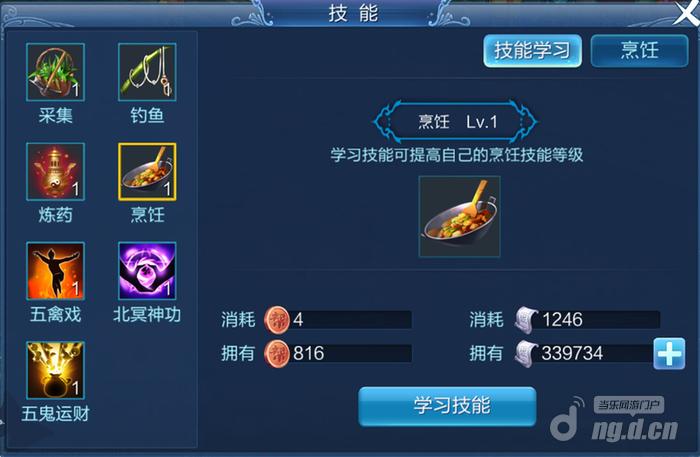Select the 采集 gathering skill icon

pyautogui.click(x=55, y=72)
